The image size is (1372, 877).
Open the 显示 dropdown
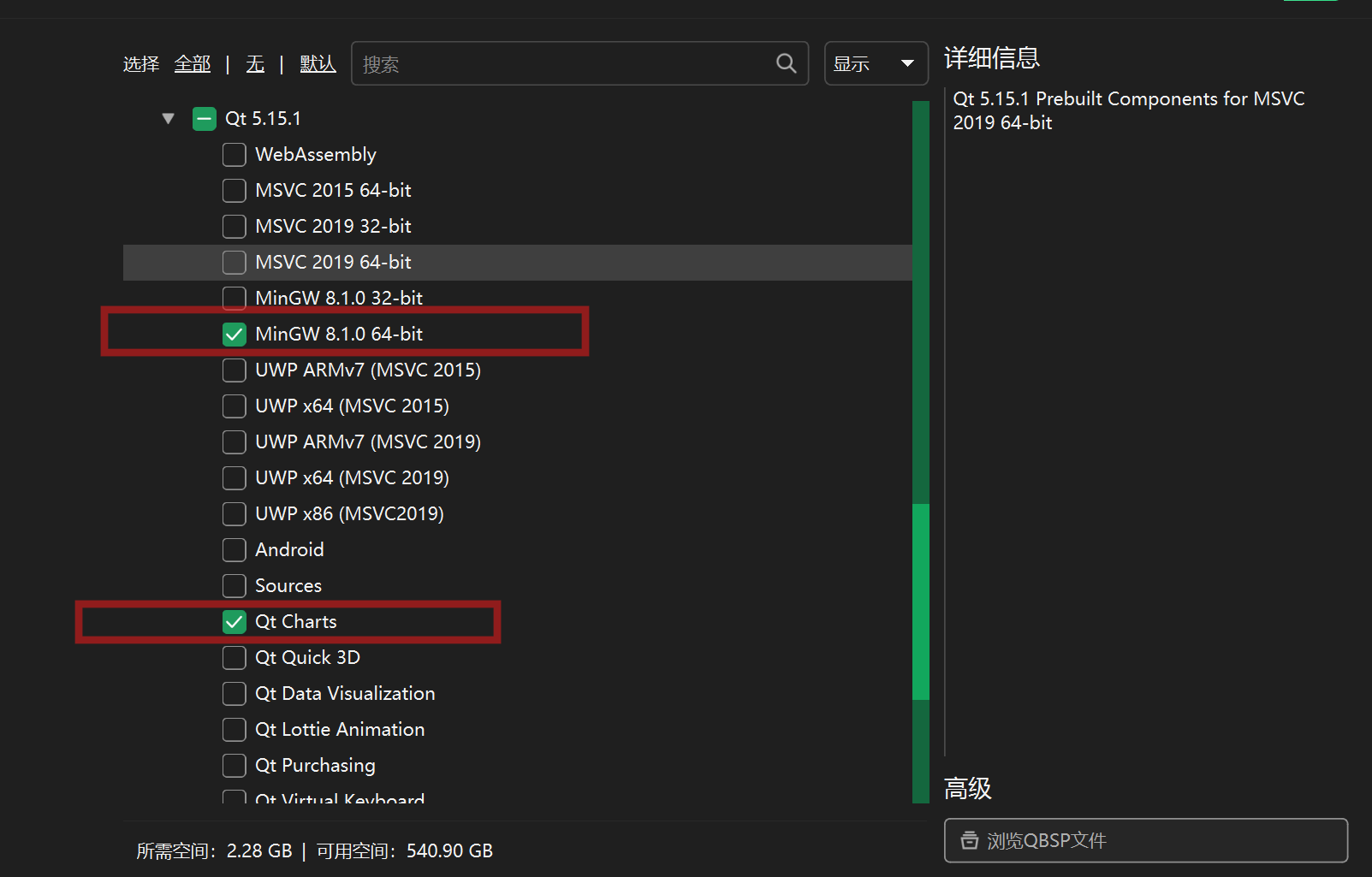pyautogui.click(x=876, y=63)
